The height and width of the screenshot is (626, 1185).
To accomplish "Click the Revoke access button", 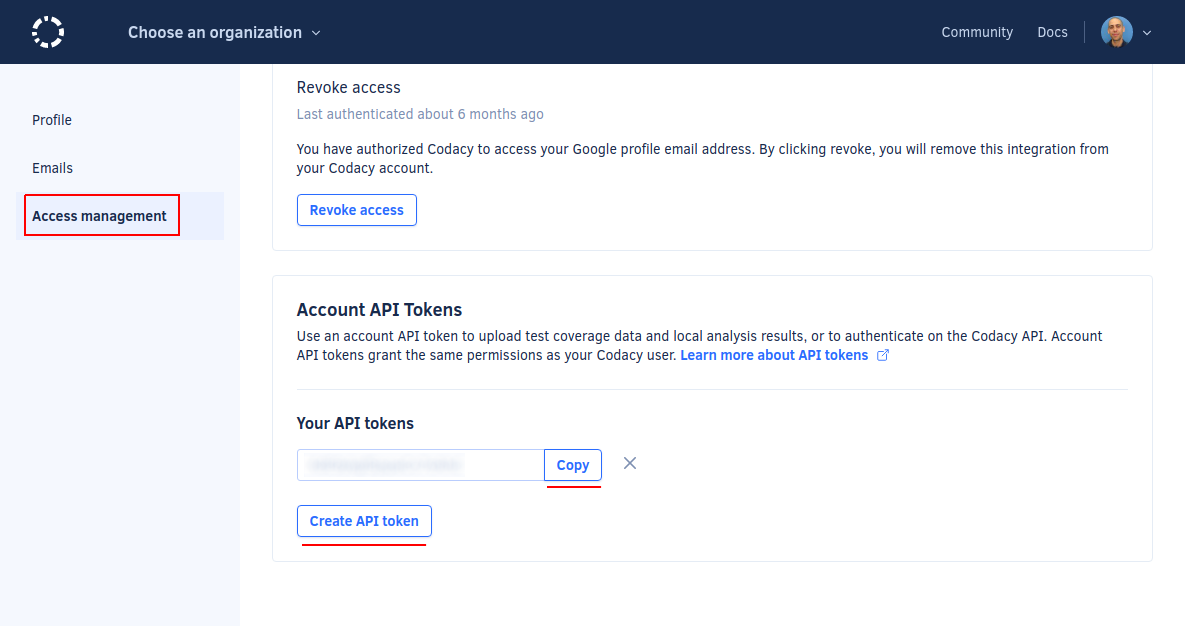I will [x=357, y=210].
